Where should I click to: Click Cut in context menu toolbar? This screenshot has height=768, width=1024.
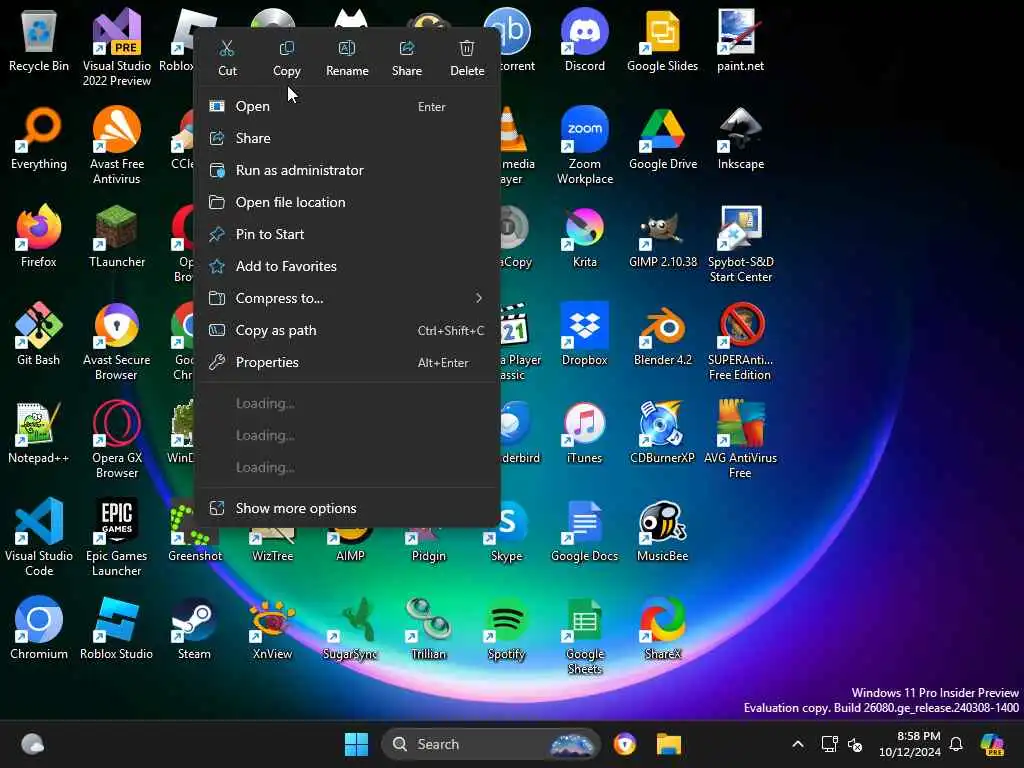coord(227,58)
